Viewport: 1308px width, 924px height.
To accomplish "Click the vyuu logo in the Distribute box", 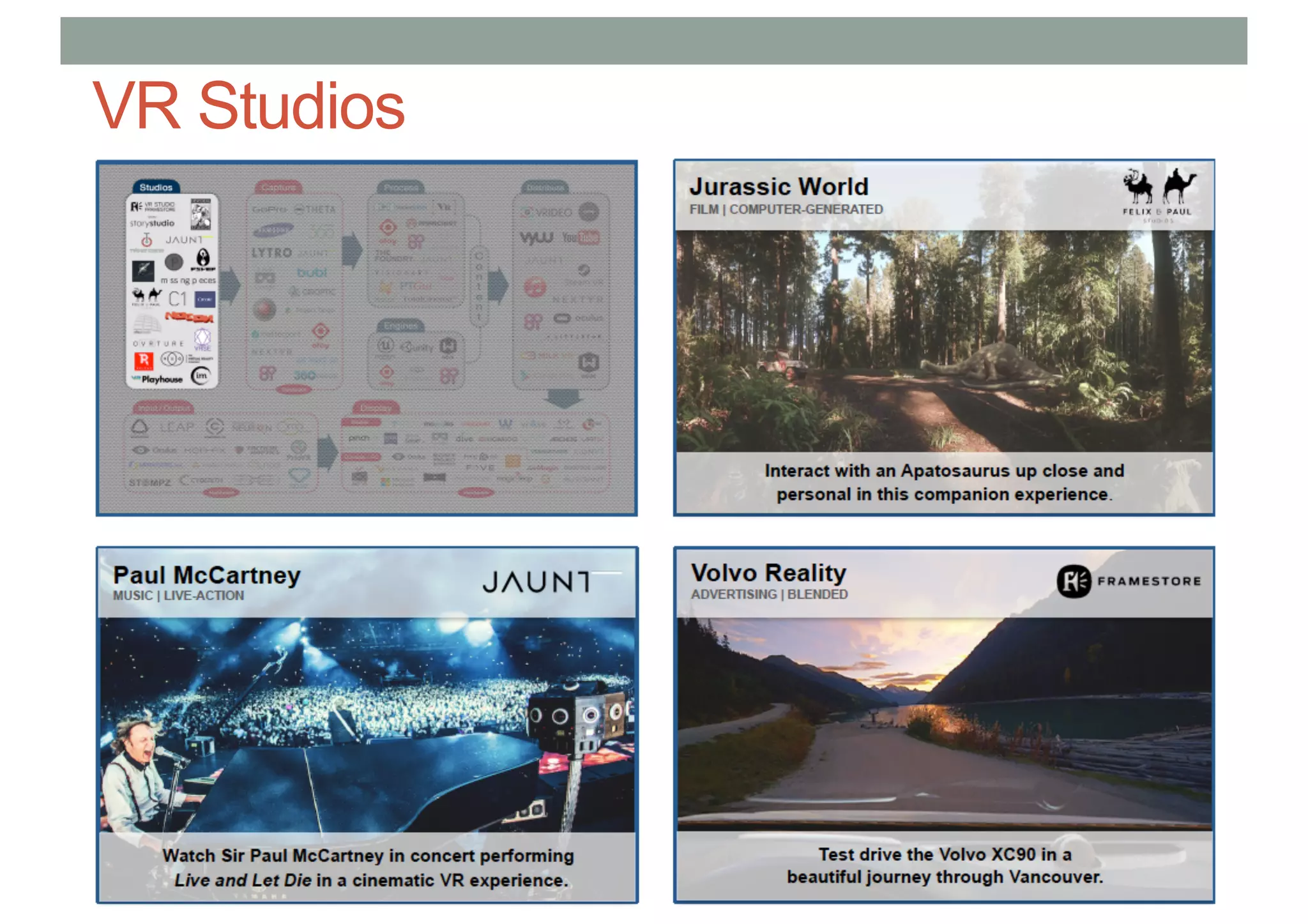I will 536,238.
